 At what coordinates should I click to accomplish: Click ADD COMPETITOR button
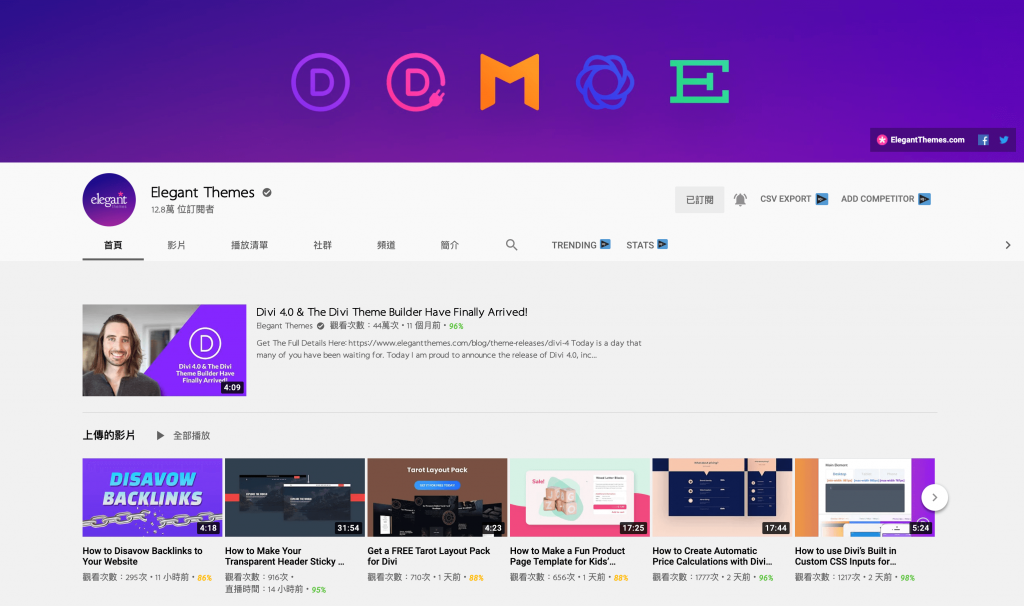(x=886, y=199)
